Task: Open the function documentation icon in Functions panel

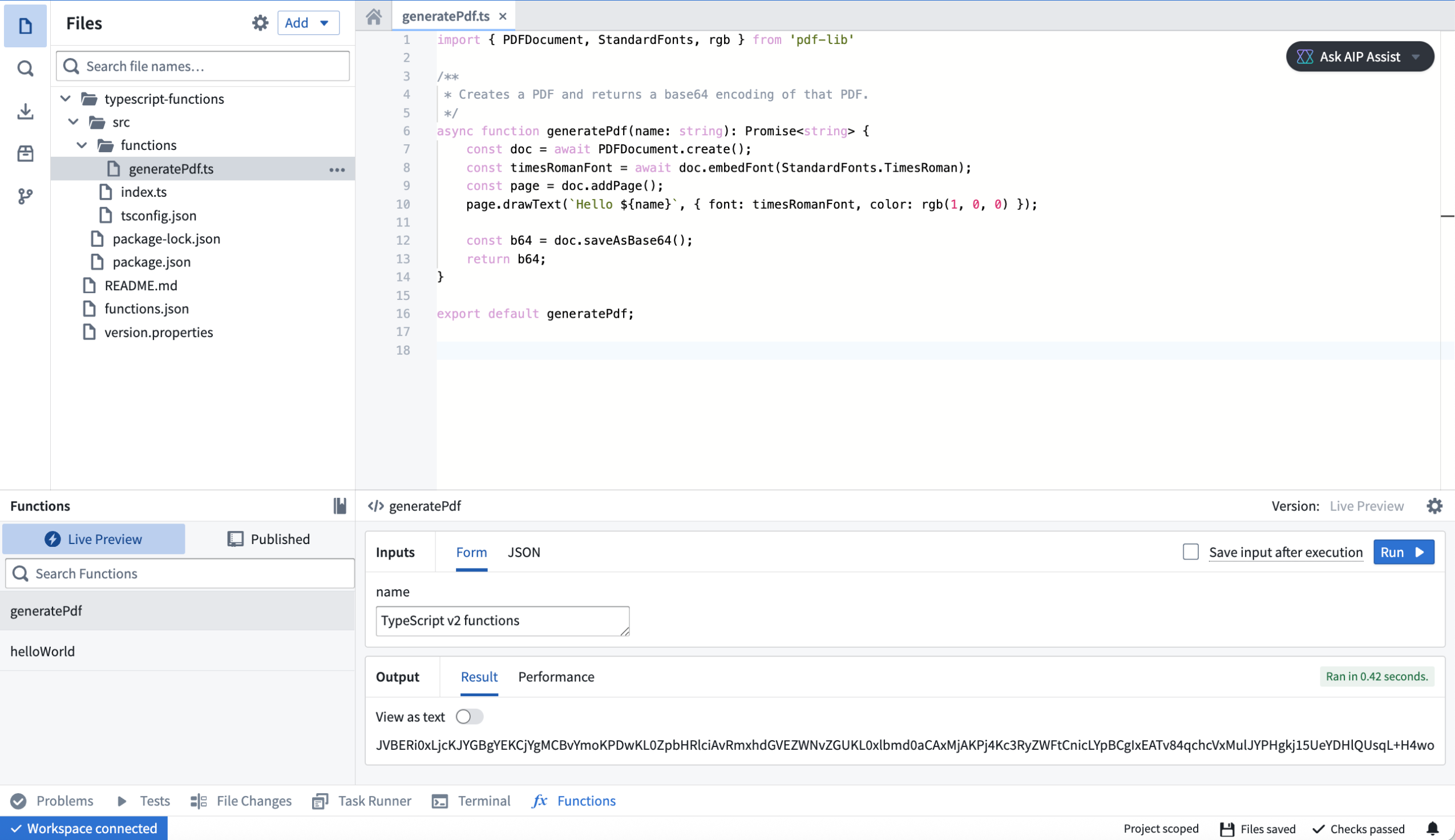Action: [339, 506]
